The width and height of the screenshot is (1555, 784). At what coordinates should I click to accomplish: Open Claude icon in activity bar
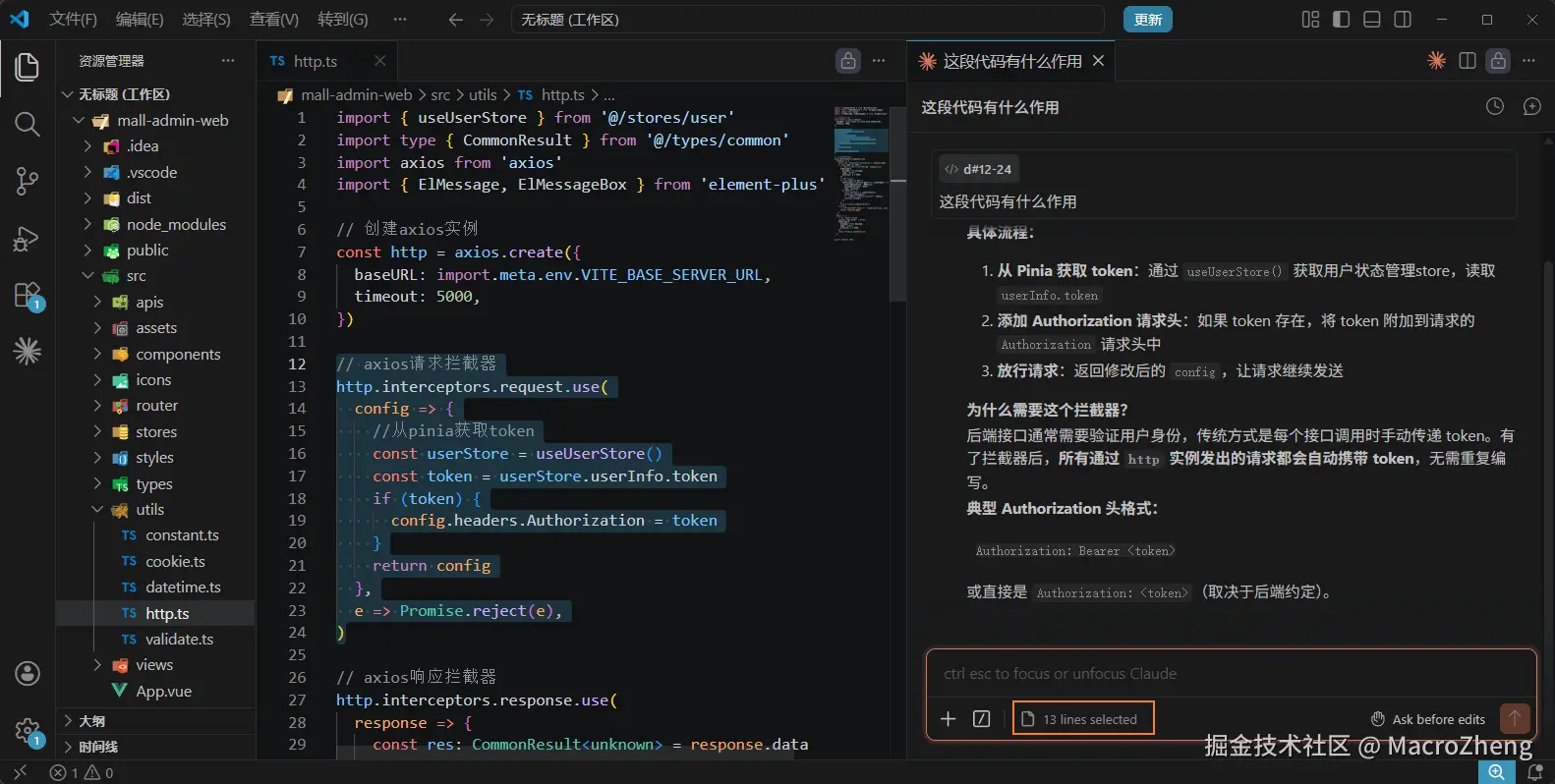click(28, 351)
